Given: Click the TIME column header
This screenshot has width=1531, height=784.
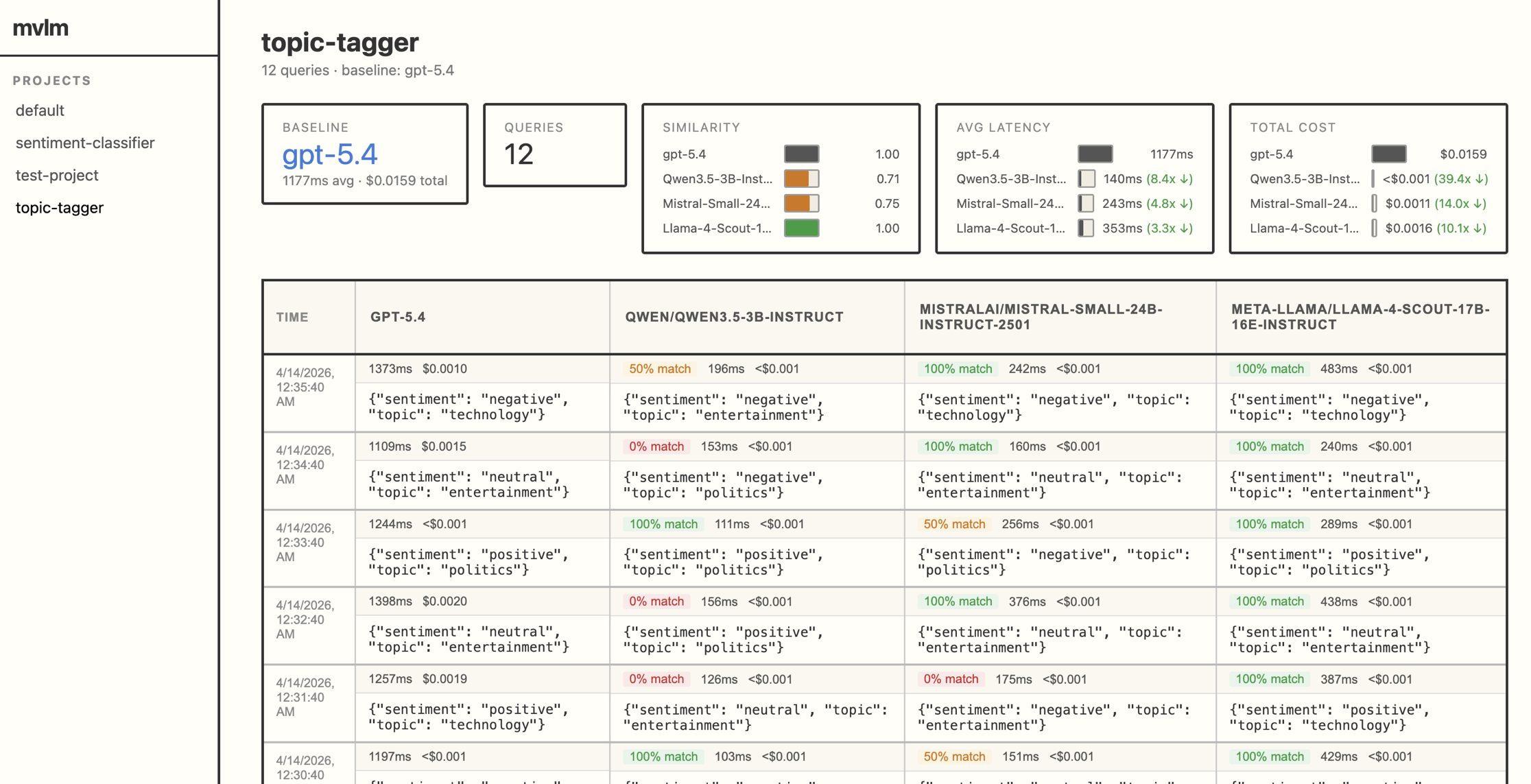Looking at the screenshot, I should pos(292,317).
